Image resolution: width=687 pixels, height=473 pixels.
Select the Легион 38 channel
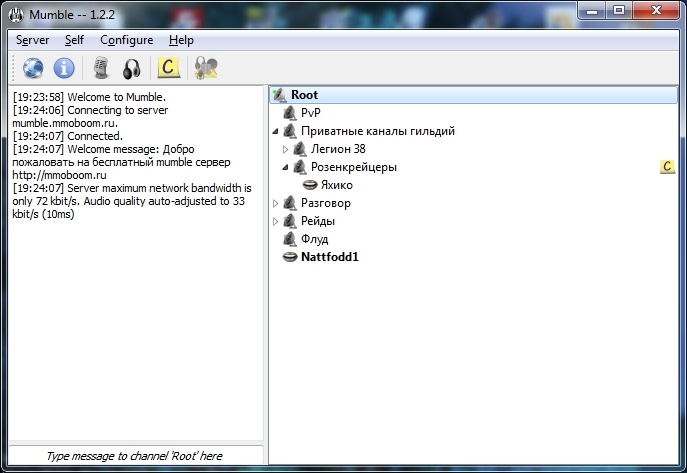pyautogui.click(x=338, y=149)
